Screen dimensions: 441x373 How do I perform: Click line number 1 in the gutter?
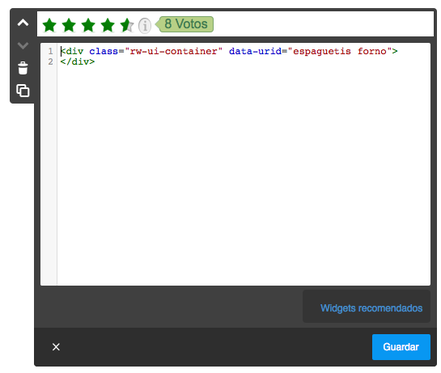(50, 51)
